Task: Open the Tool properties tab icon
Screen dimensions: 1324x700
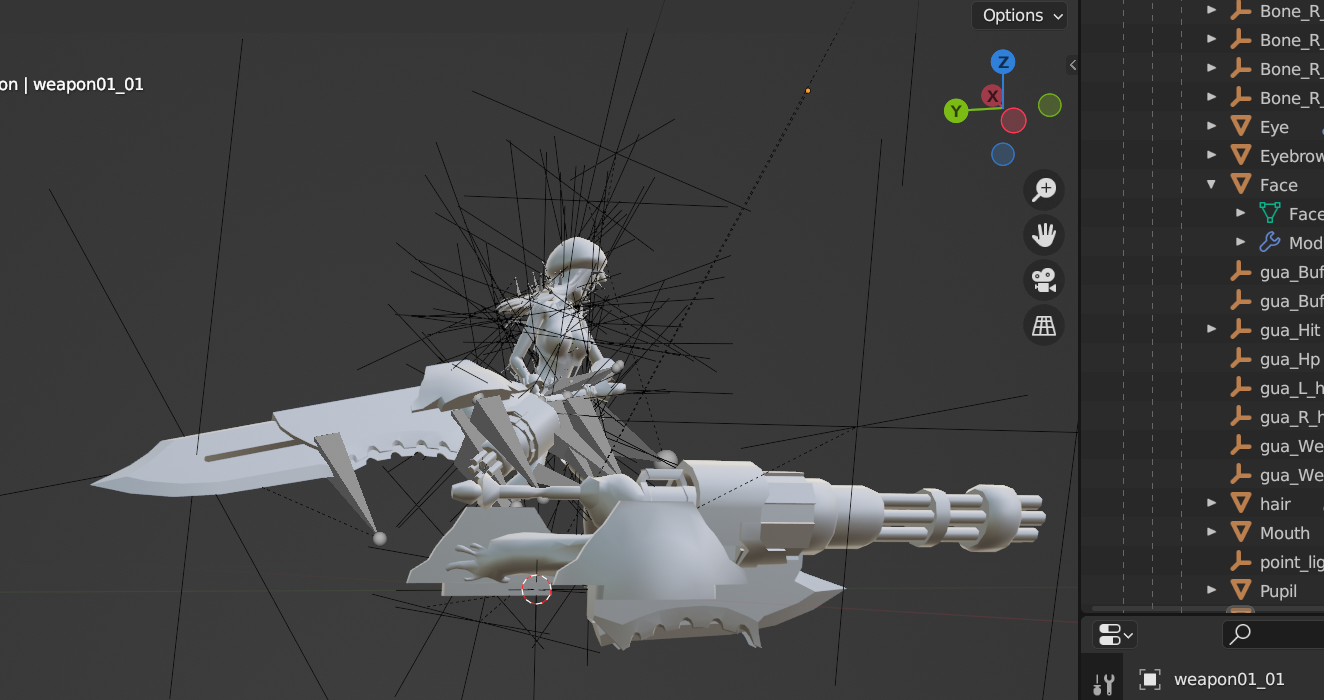Action: (1104, 684)
